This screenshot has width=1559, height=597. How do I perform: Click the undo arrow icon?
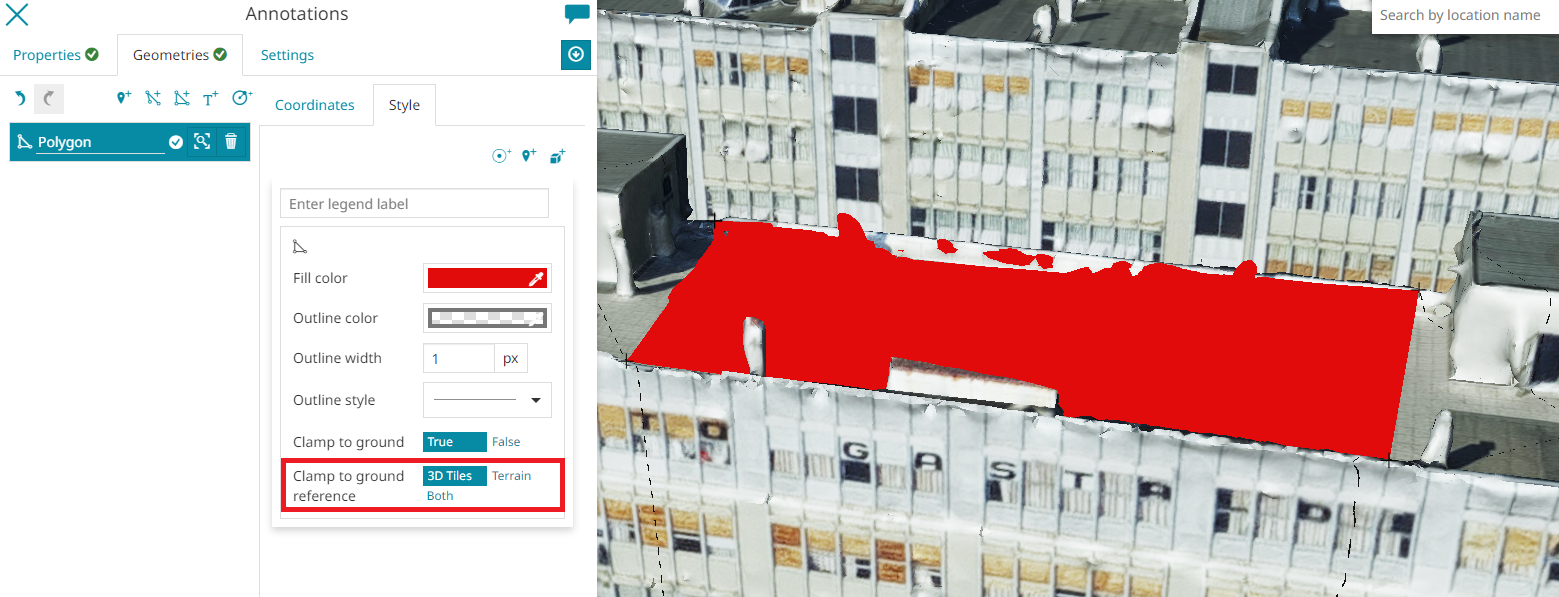click(x=20, y=98)
